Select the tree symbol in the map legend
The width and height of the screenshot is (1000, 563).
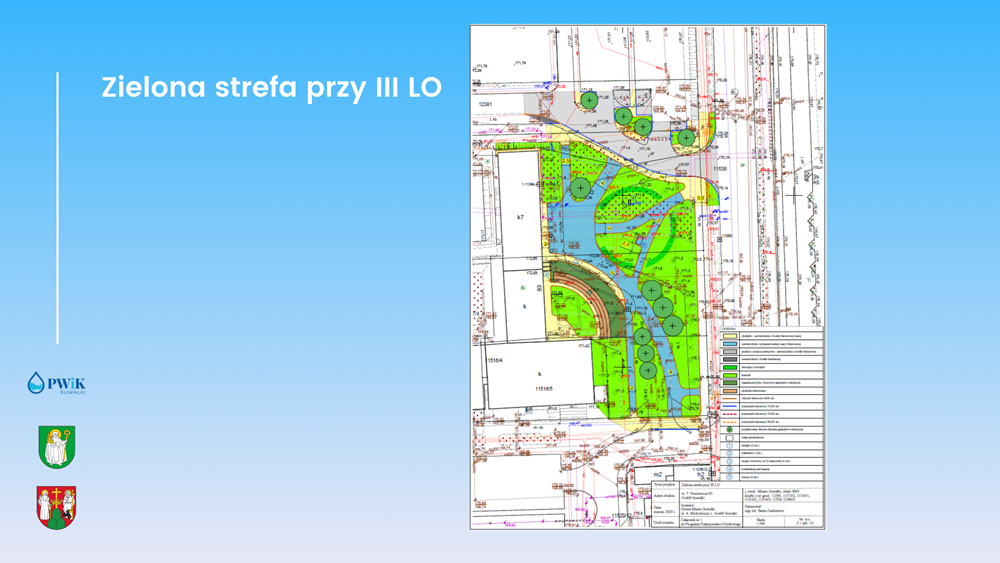coord(728,428)
